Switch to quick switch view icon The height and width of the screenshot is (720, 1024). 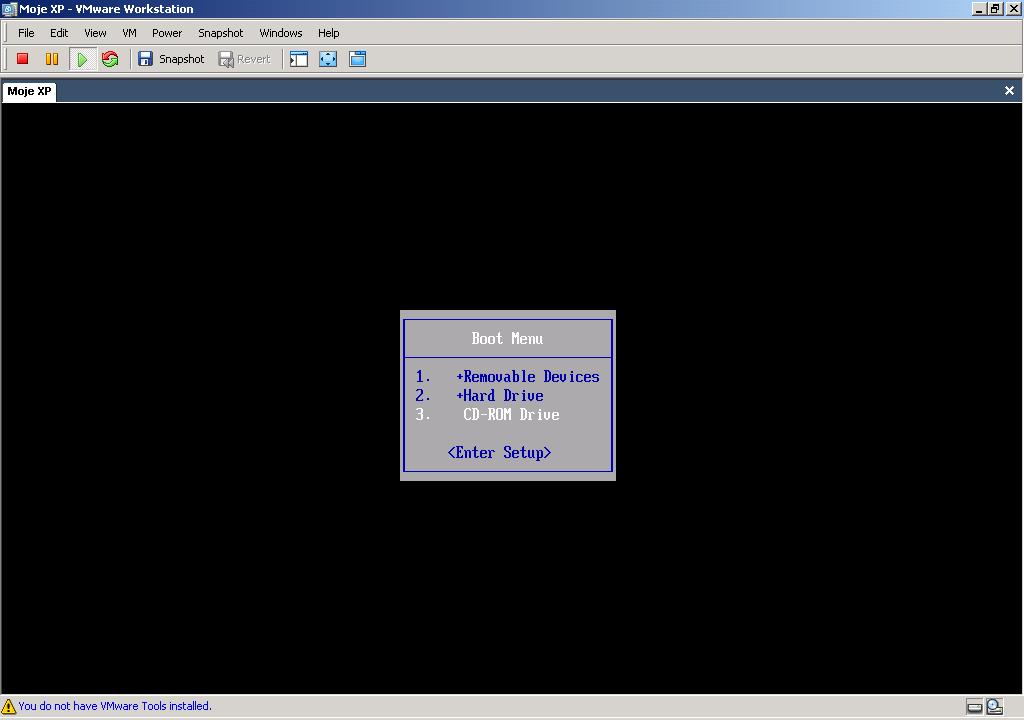click(357, 59)
